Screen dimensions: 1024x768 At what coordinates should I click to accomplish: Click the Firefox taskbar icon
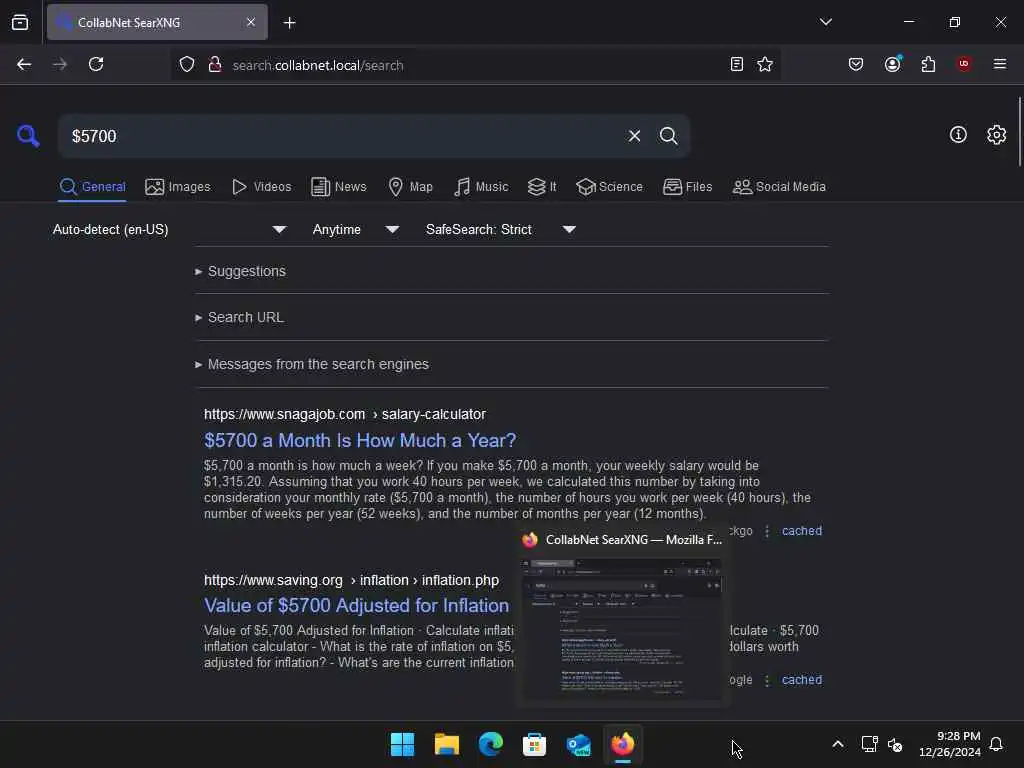point(622,744)
